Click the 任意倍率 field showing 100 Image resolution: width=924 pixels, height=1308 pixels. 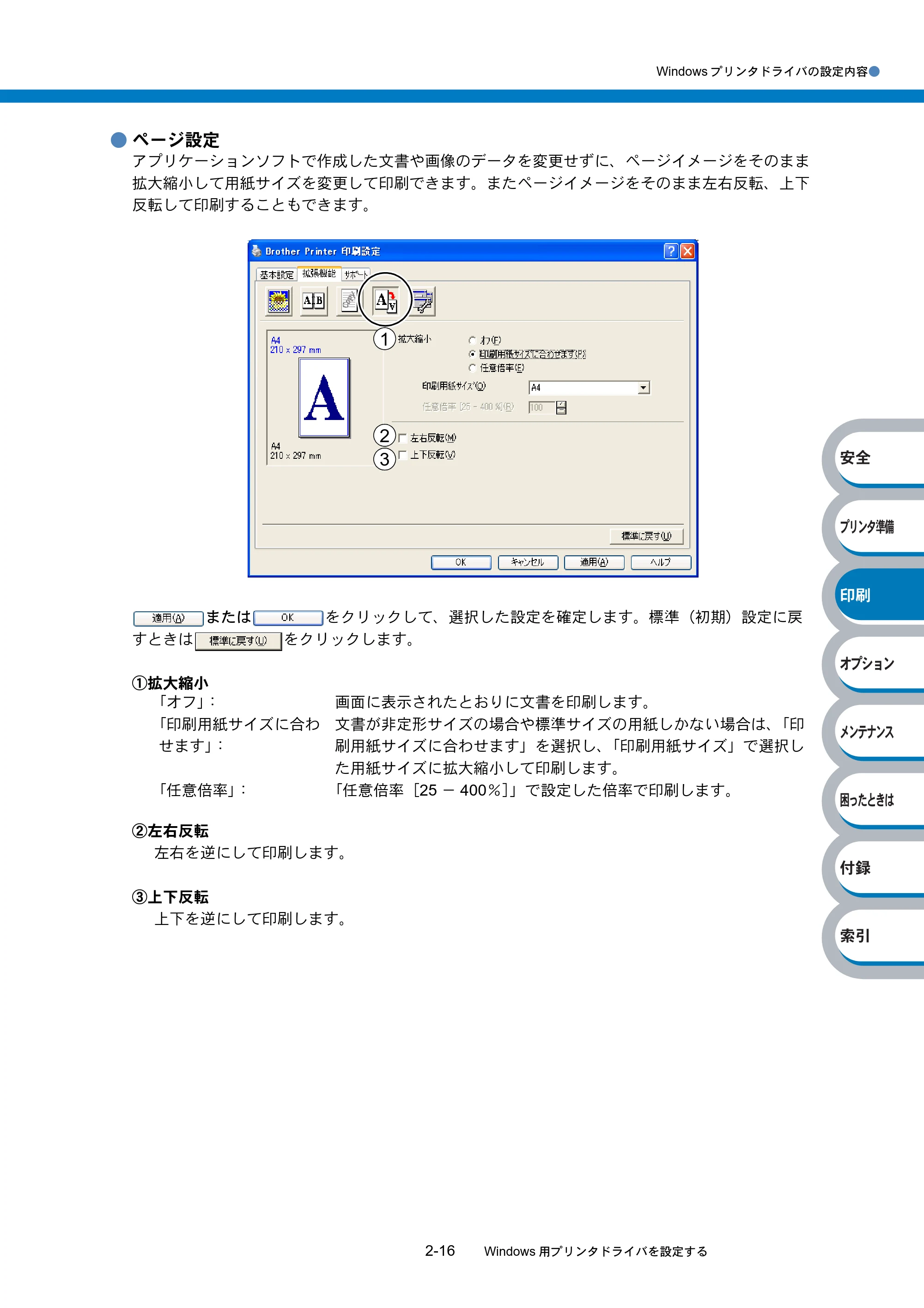(x=542, y=408)
